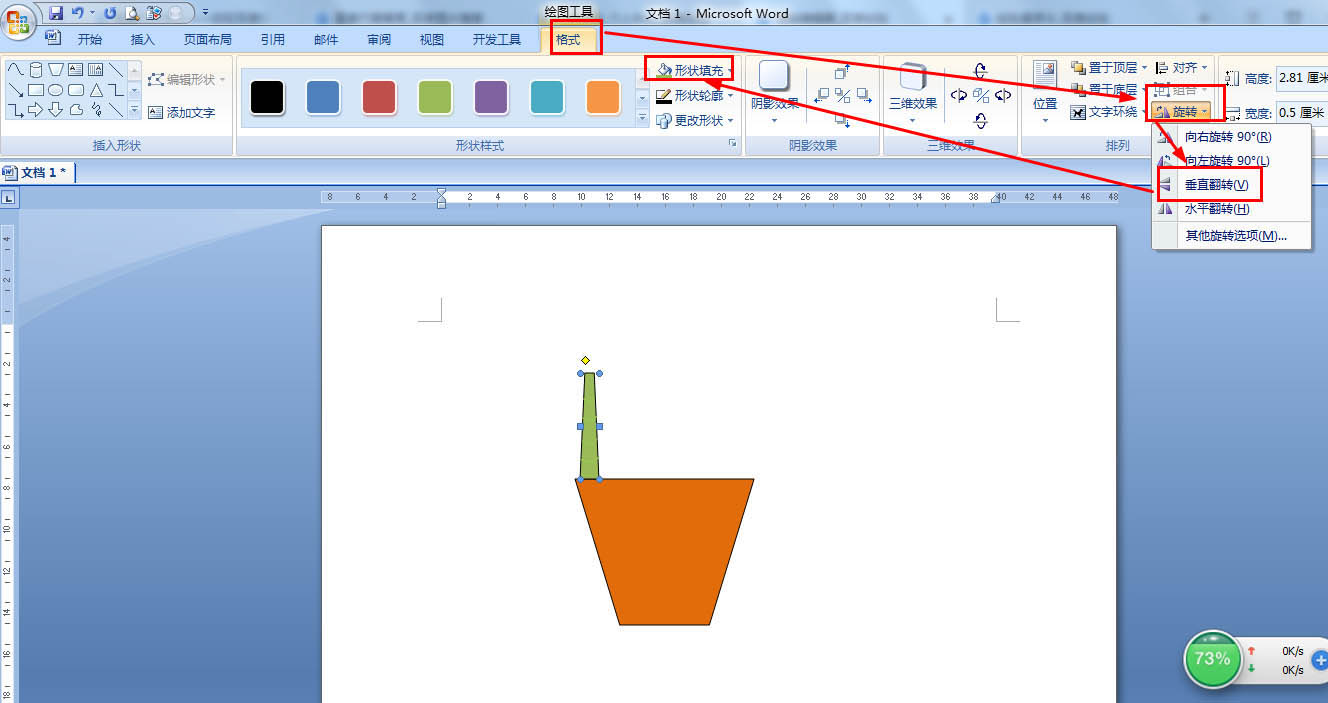This screenshot has width=1328, height=703.
Task: Nudge the shadow left
Action: pos(821,95)
